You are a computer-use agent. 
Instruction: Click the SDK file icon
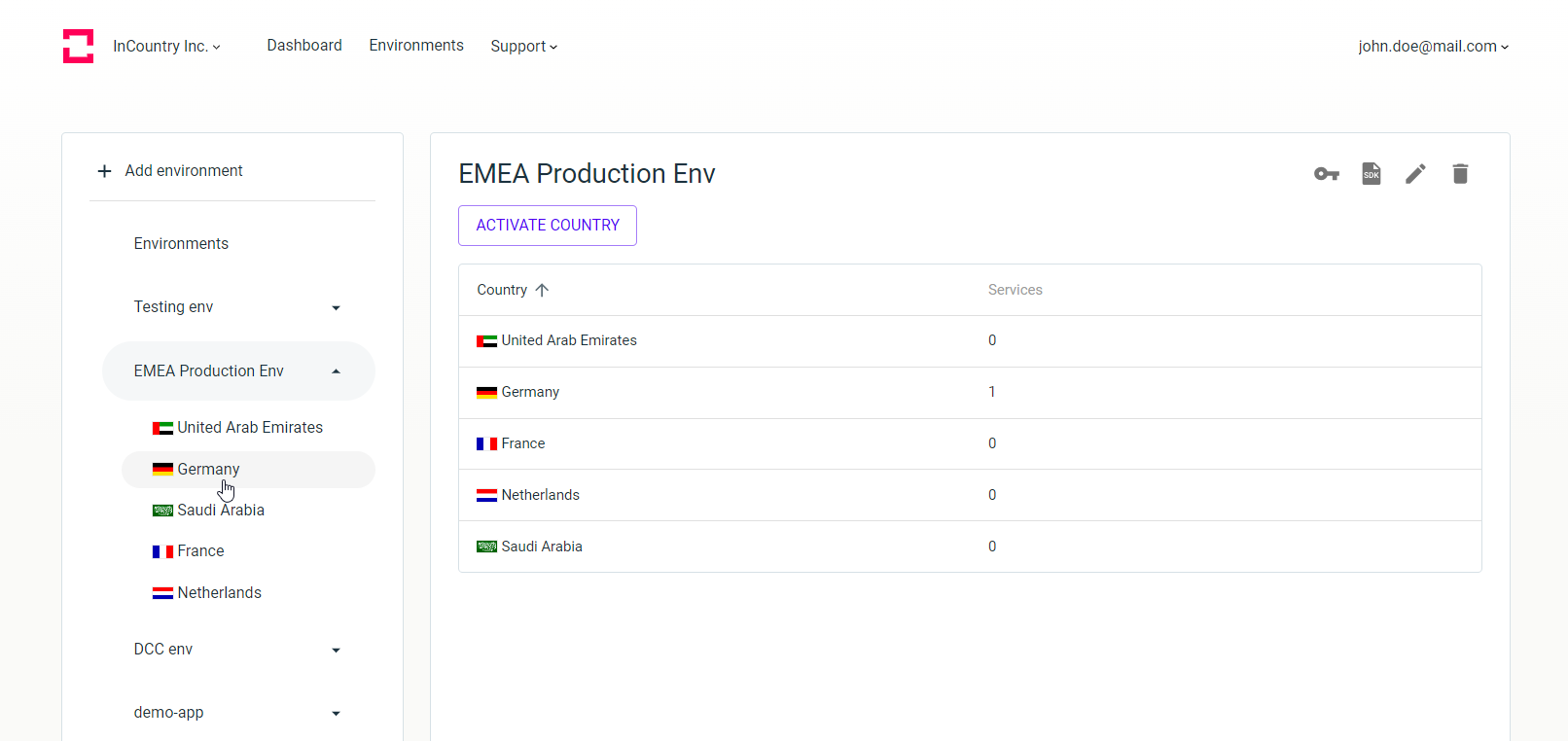(1371, 174)
